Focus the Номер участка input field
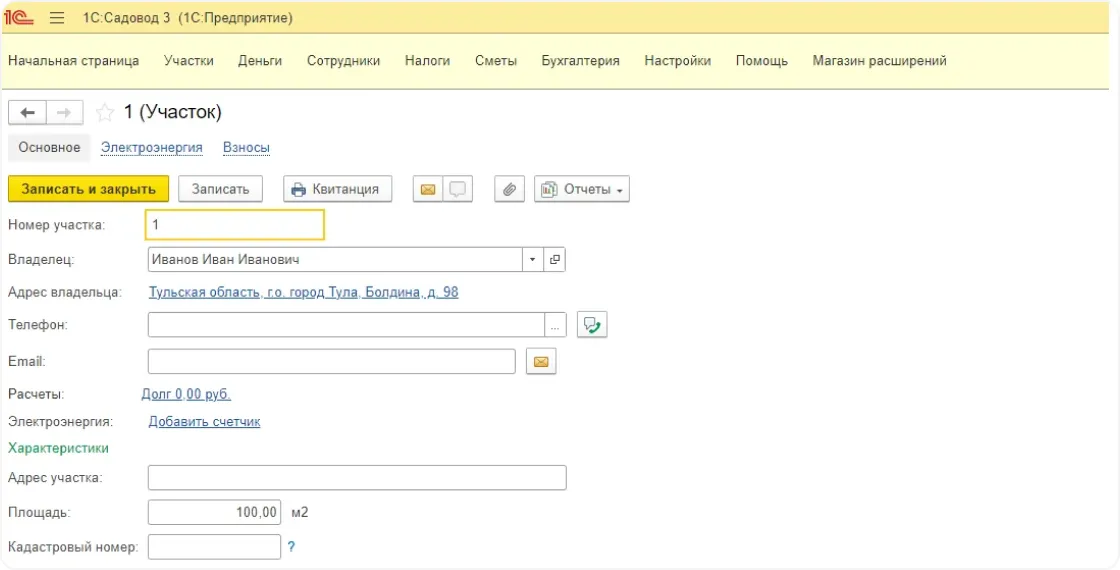Image resolution: width=1120 pixels, height=570 pixels. tap(234, 224)
